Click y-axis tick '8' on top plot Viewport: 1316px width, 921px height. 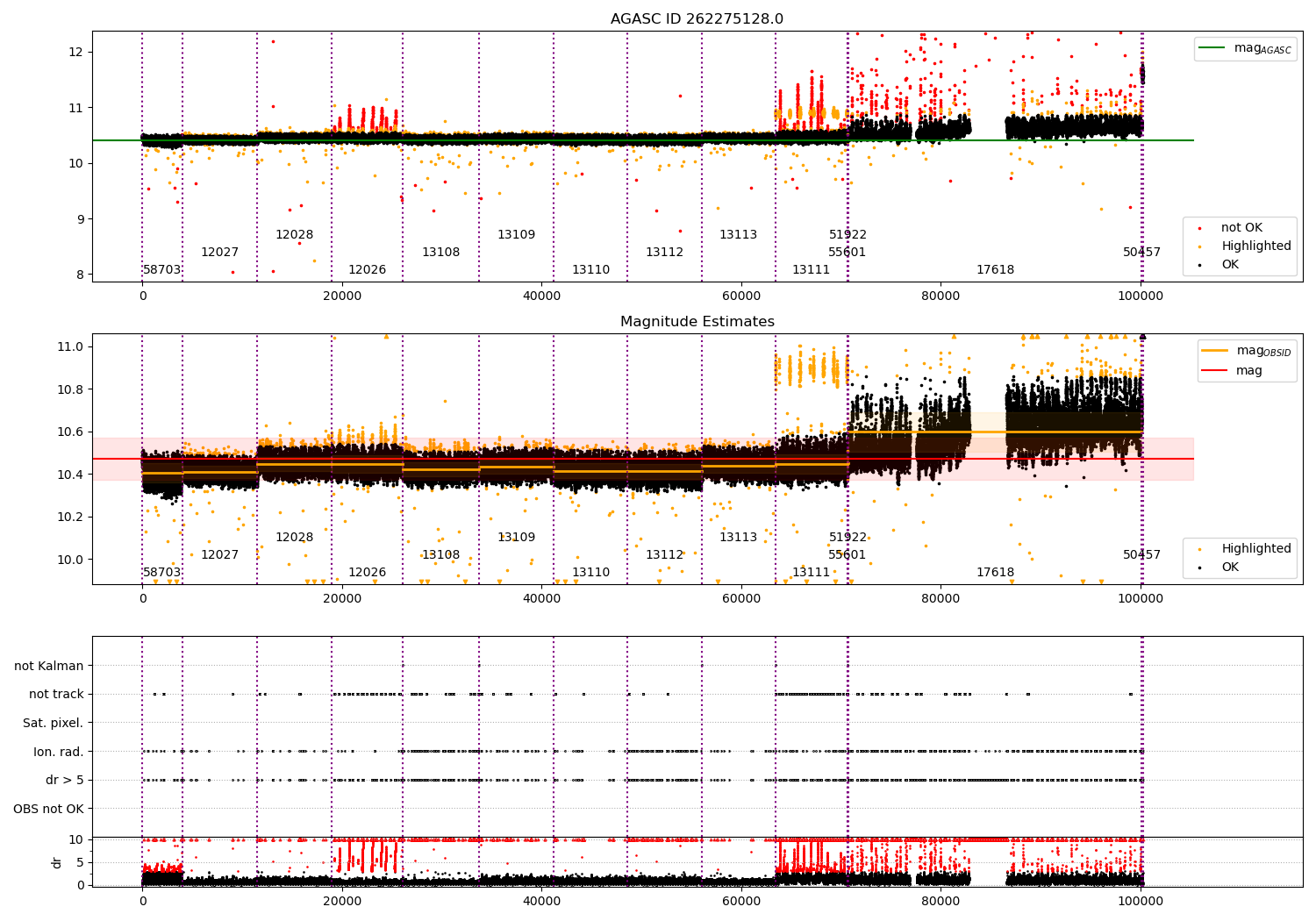[x=79, y=275]
